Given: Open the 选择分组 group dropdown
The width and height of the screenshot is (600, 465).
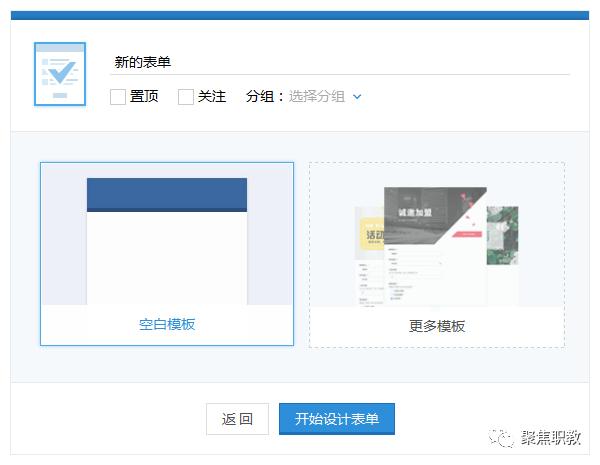Looking at the screenshot, I should (324, 96).
